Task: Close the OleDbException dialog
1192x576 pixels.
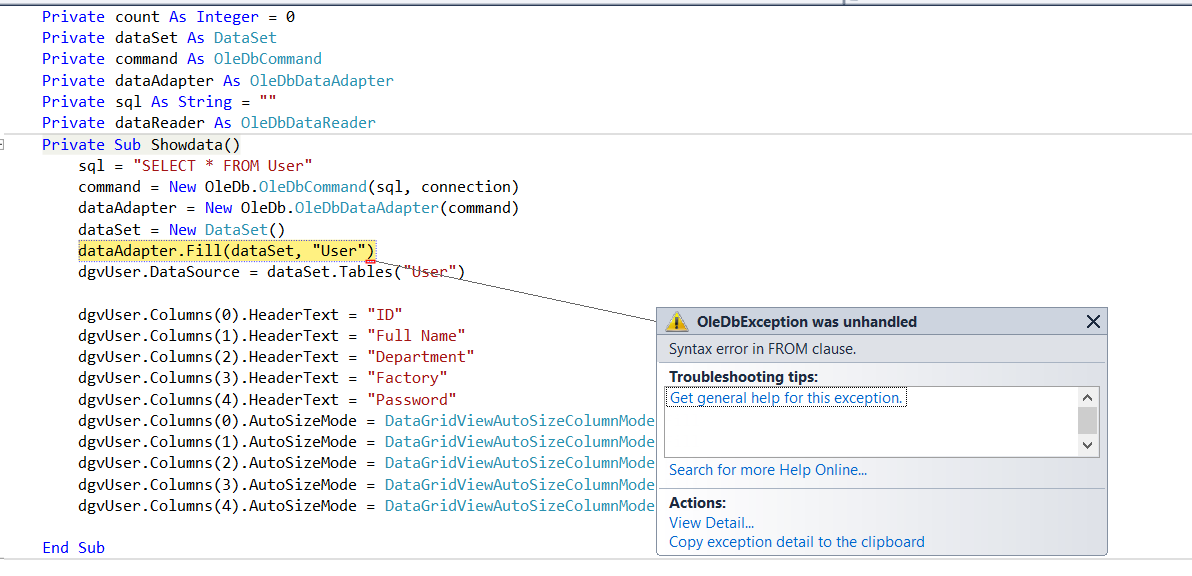Action: click(x=1092, y=322)
